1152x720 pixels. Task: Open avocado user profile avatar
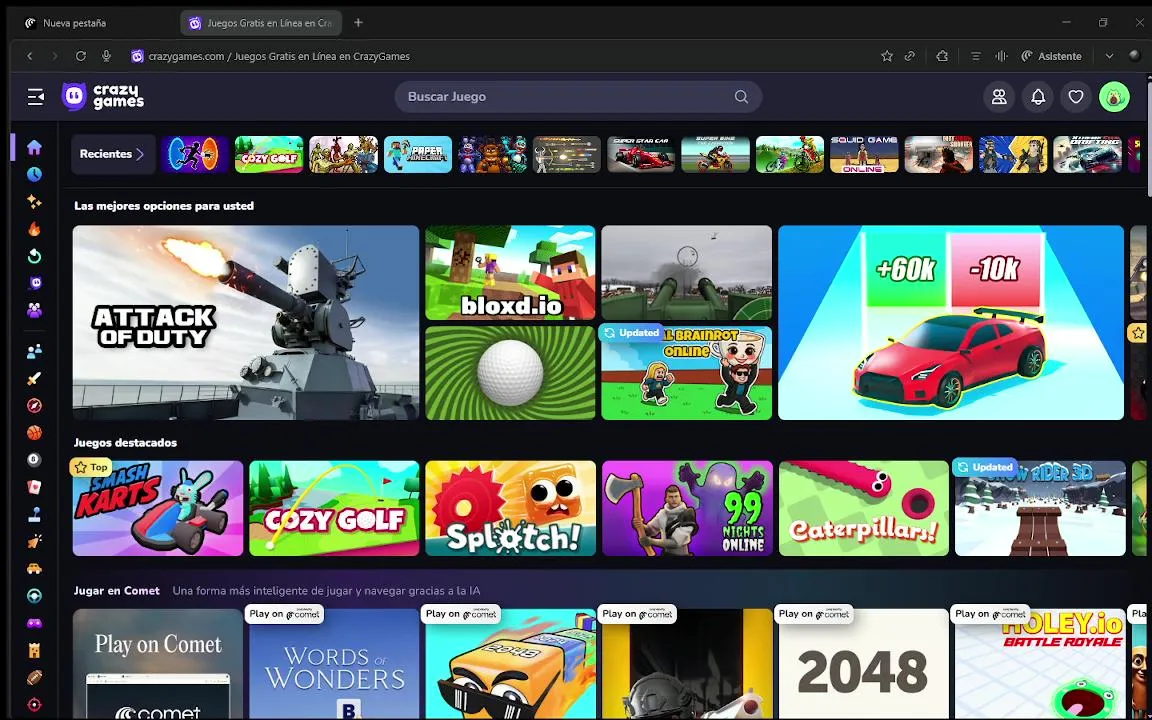click(1114, 97)
